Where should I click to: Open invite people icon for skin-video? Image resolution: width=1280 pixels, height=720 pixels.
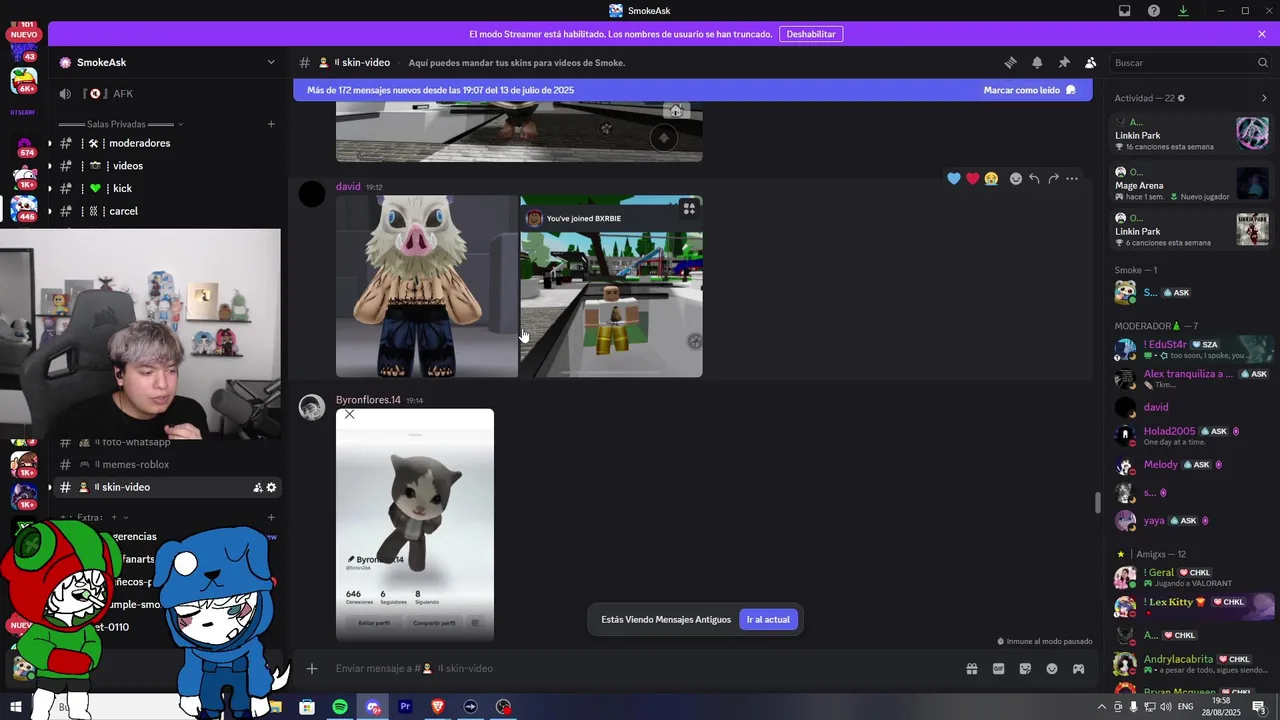(257, 487)
